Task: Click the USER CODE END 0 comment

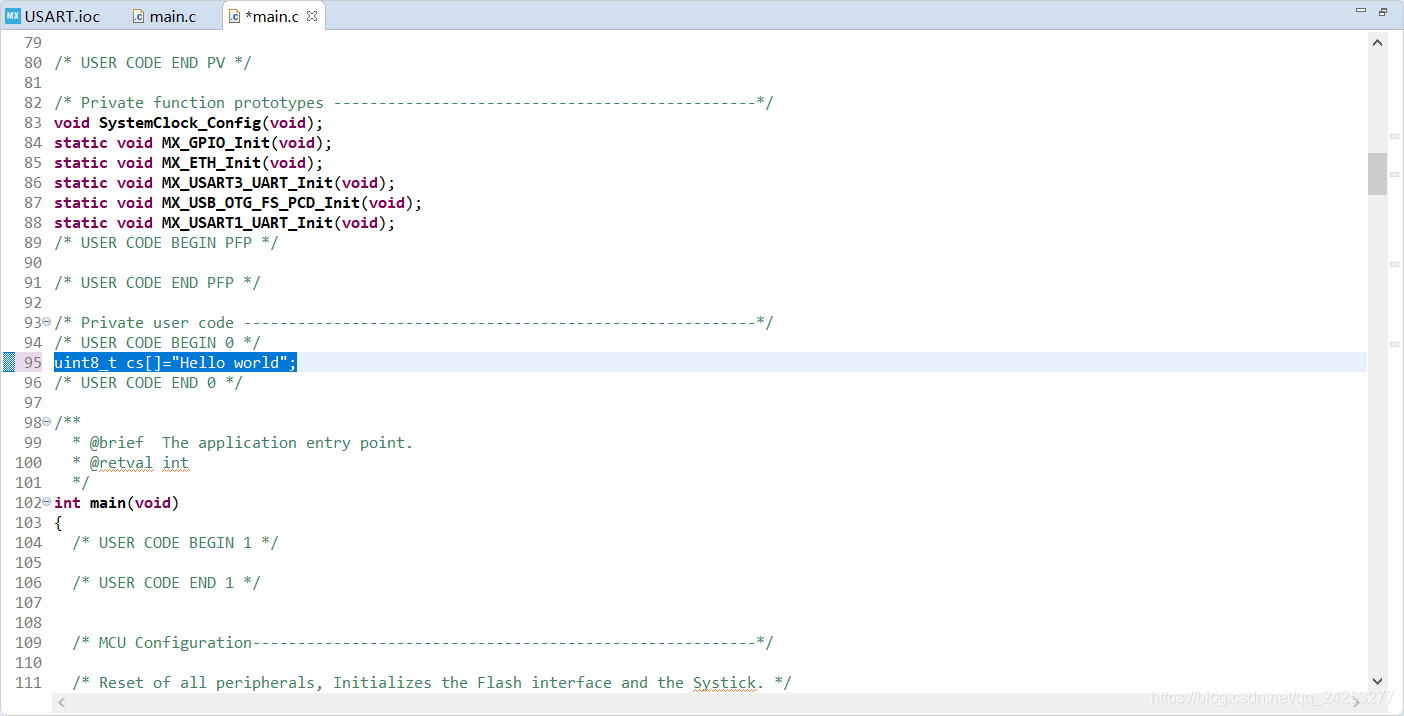Action: pos(148,383)
